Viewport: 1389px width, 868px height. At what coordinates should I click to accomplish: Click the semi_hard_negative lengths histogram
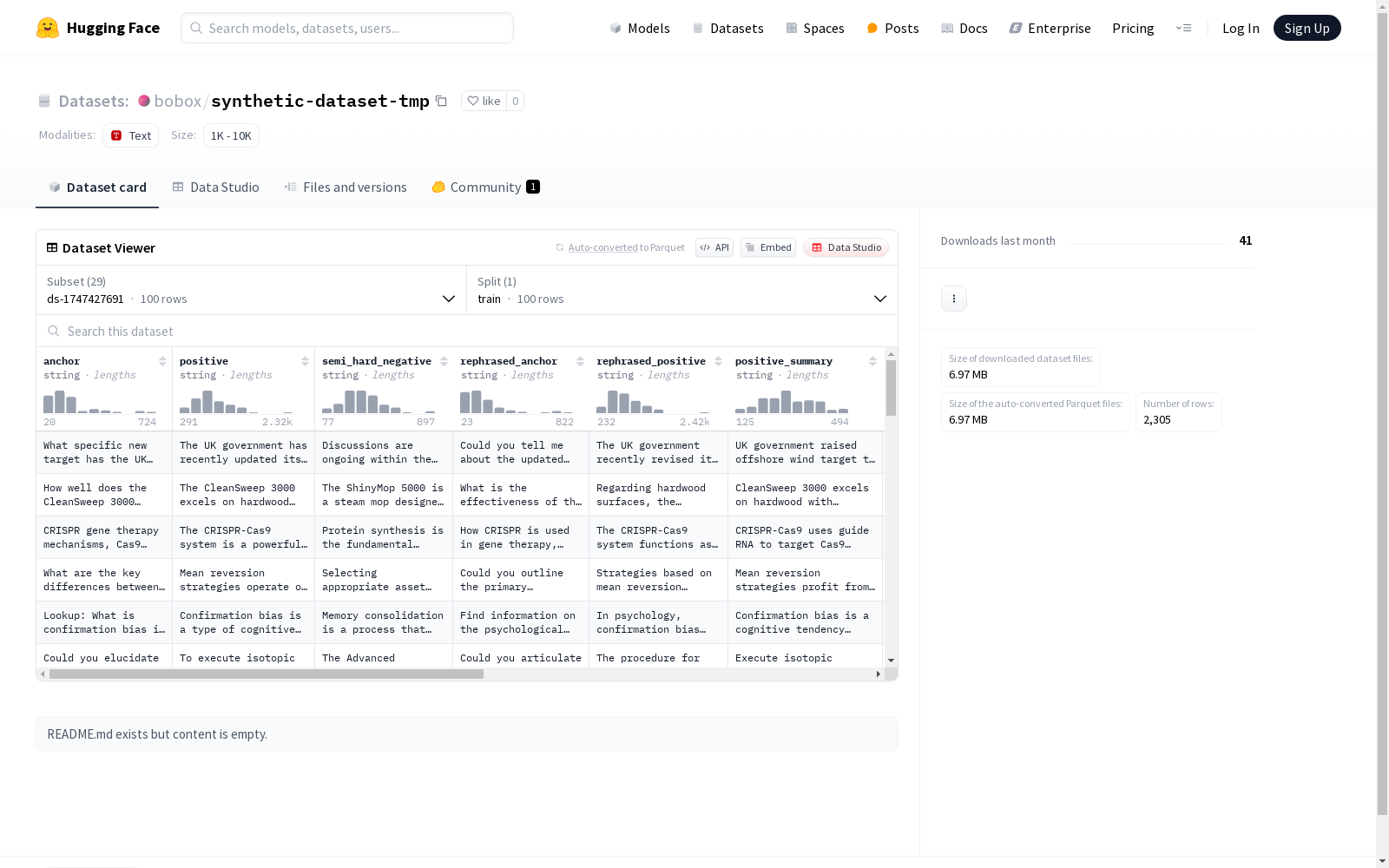point(379,402)
